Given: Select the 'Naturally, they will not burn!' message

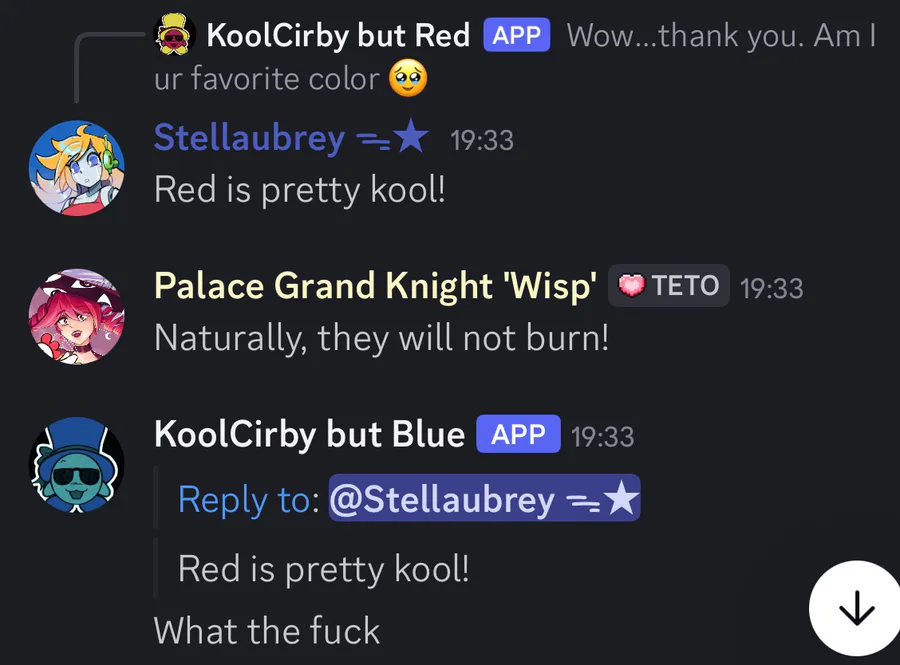Looking at the screenshot, I should point(381,337).
